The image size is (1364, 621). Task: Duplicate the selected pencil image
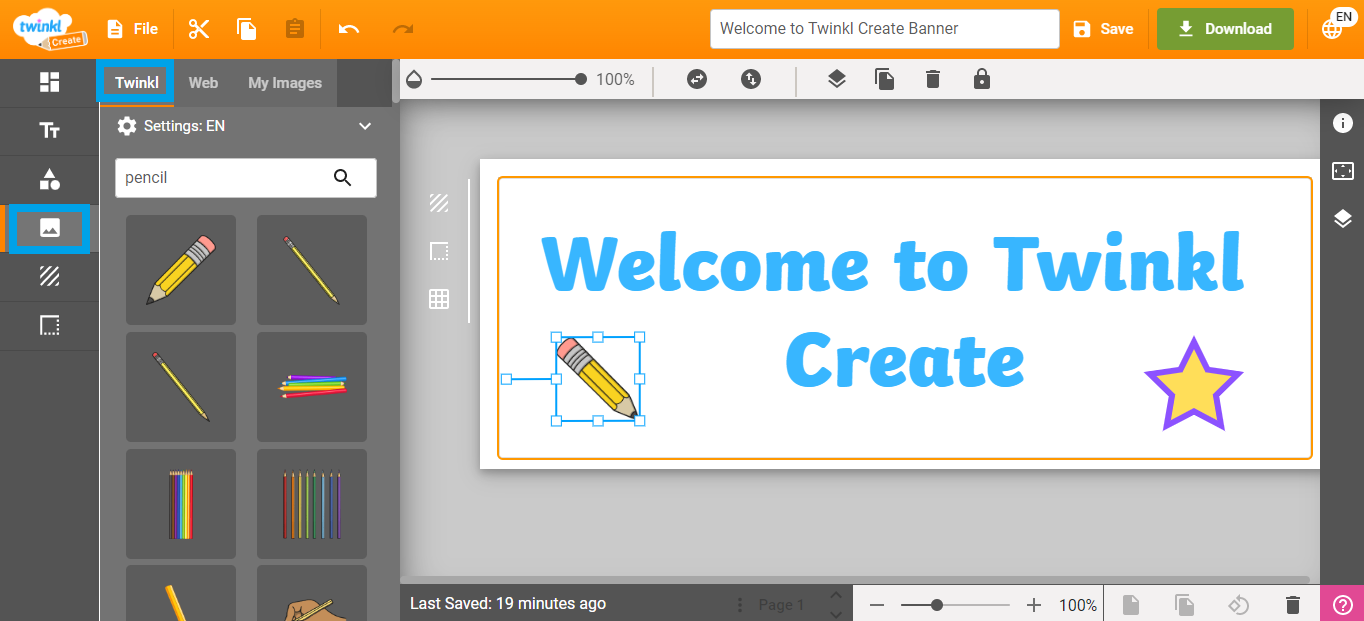(884, 79)
